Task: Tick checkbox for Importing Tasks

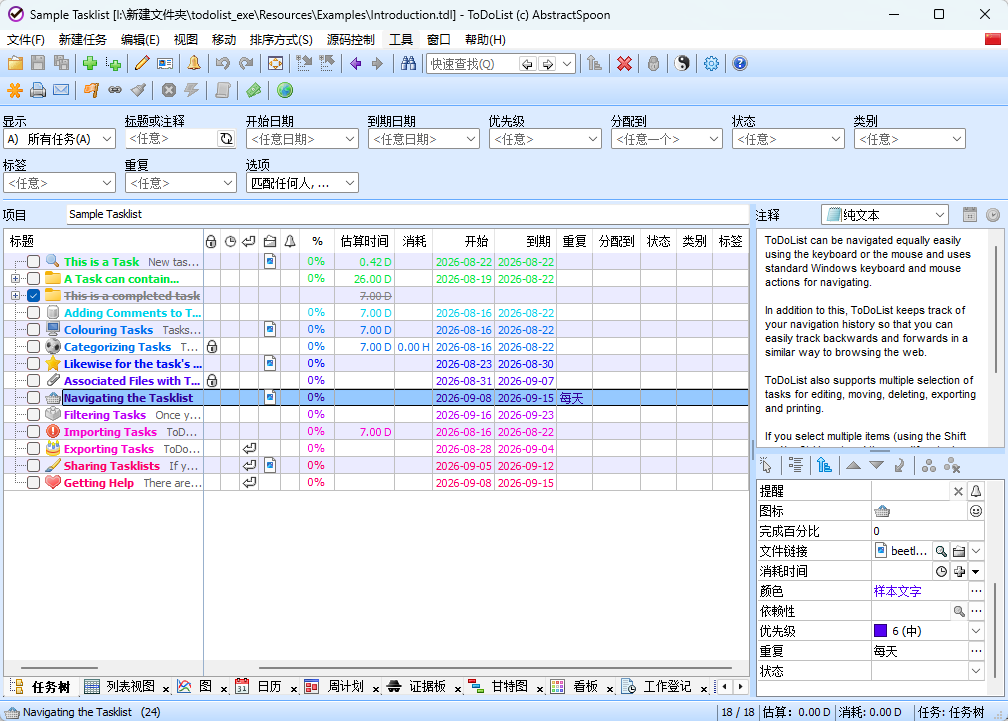Action: (x=33, y=432)
